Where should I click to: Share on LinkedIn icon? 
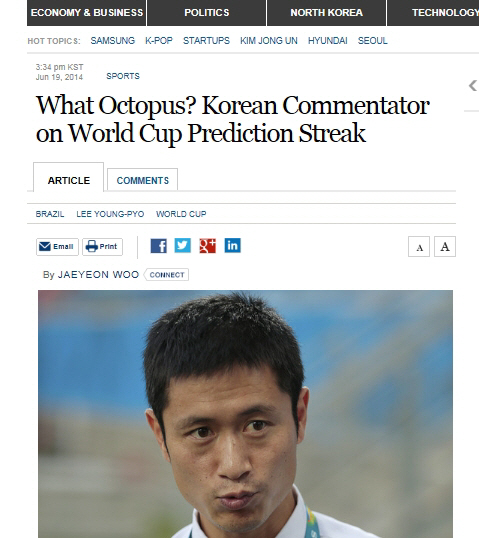pyautogui.click(x=233, y=245)
